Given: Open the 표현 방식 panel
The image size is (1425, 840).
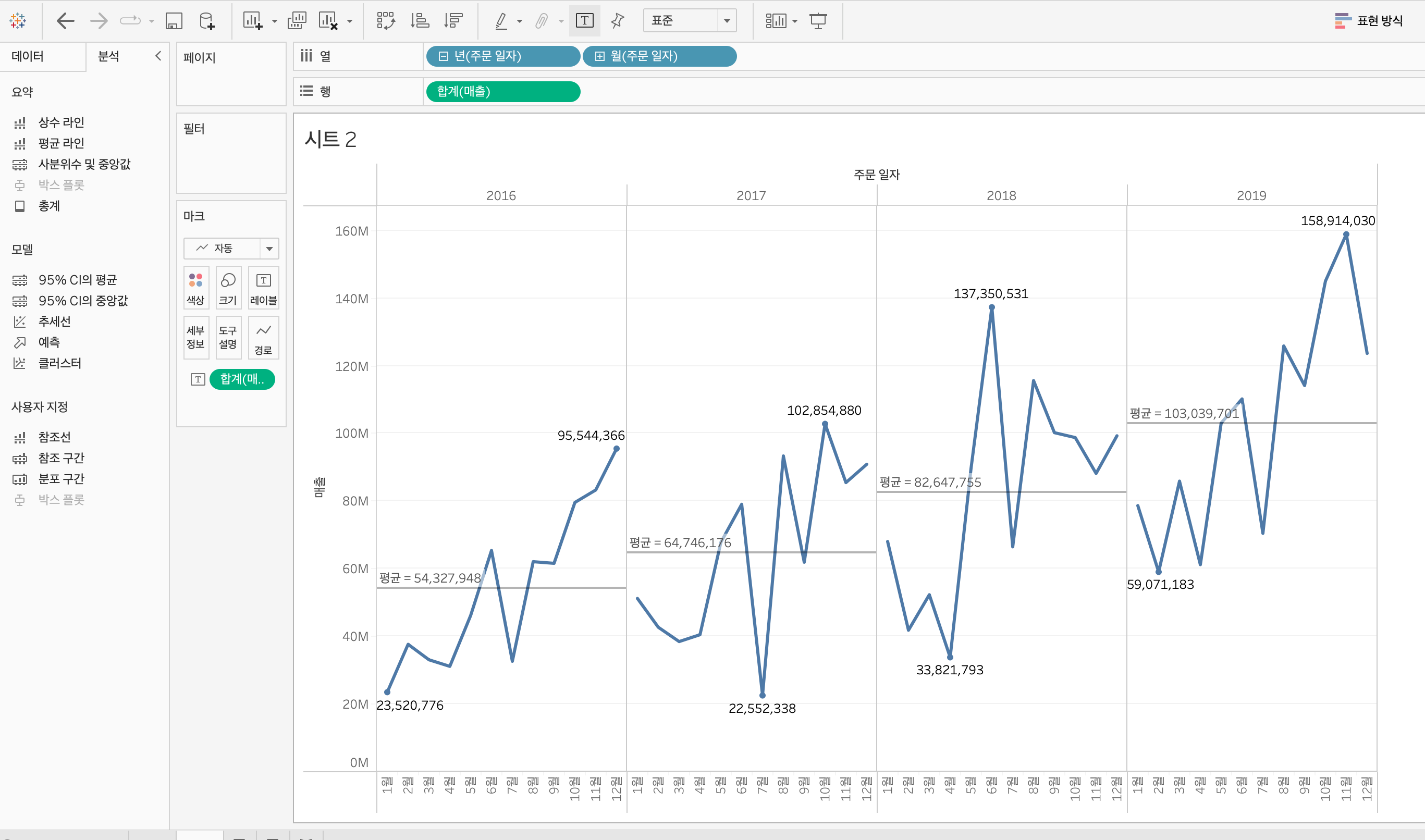Looking at the screenshot, I should tap(1368, 21).
